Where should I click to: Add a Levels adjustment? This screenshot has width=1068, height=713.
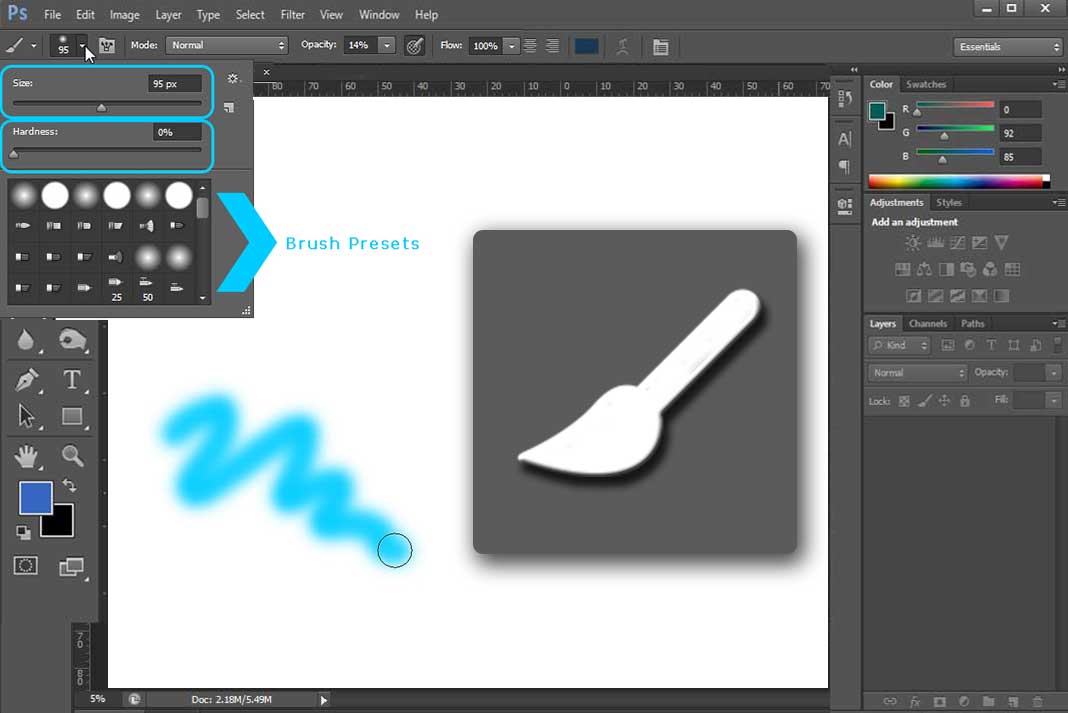tap(935, 243)
